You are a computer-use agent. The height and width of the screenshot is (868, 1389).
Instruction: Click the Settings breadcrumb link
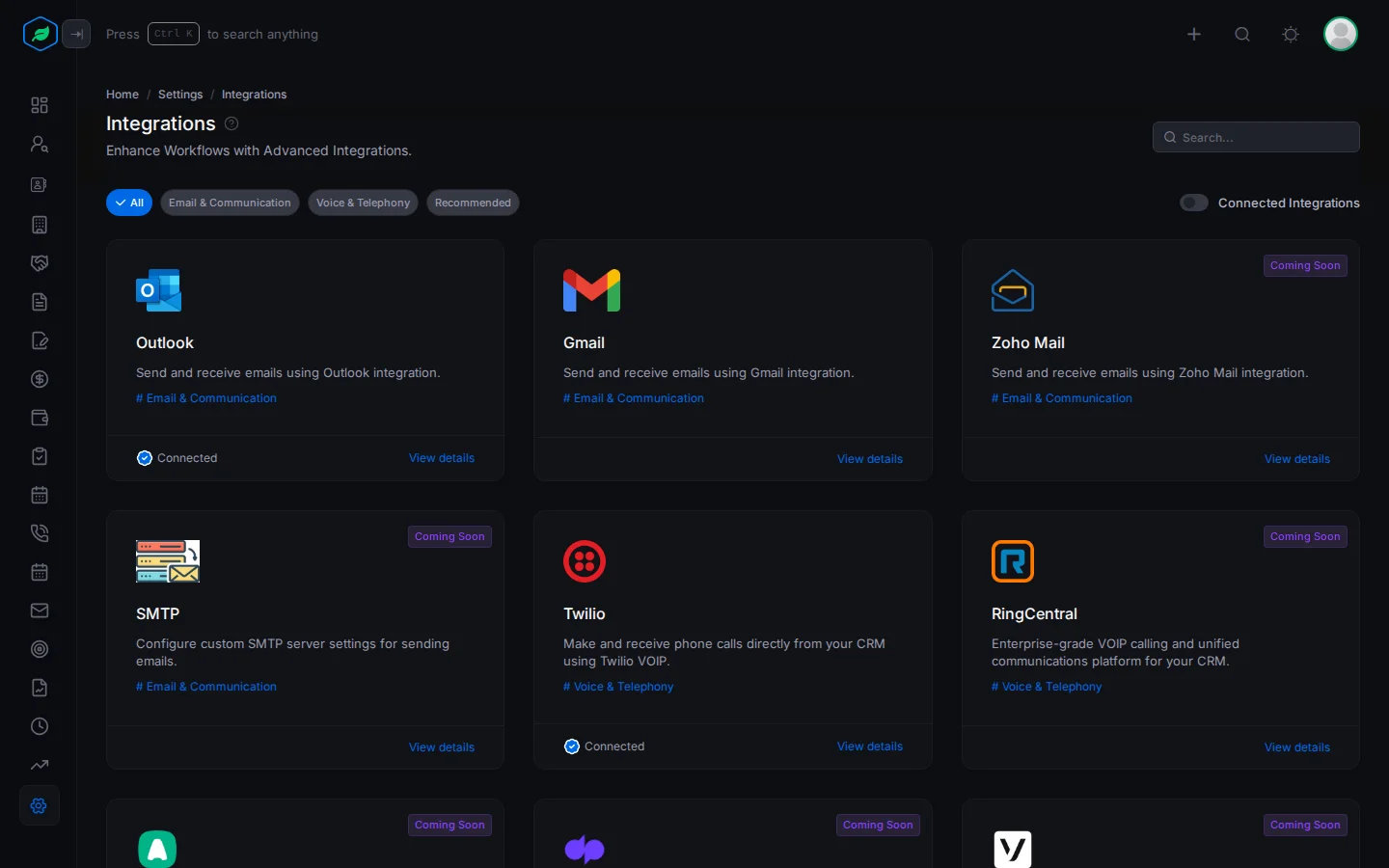180,95
